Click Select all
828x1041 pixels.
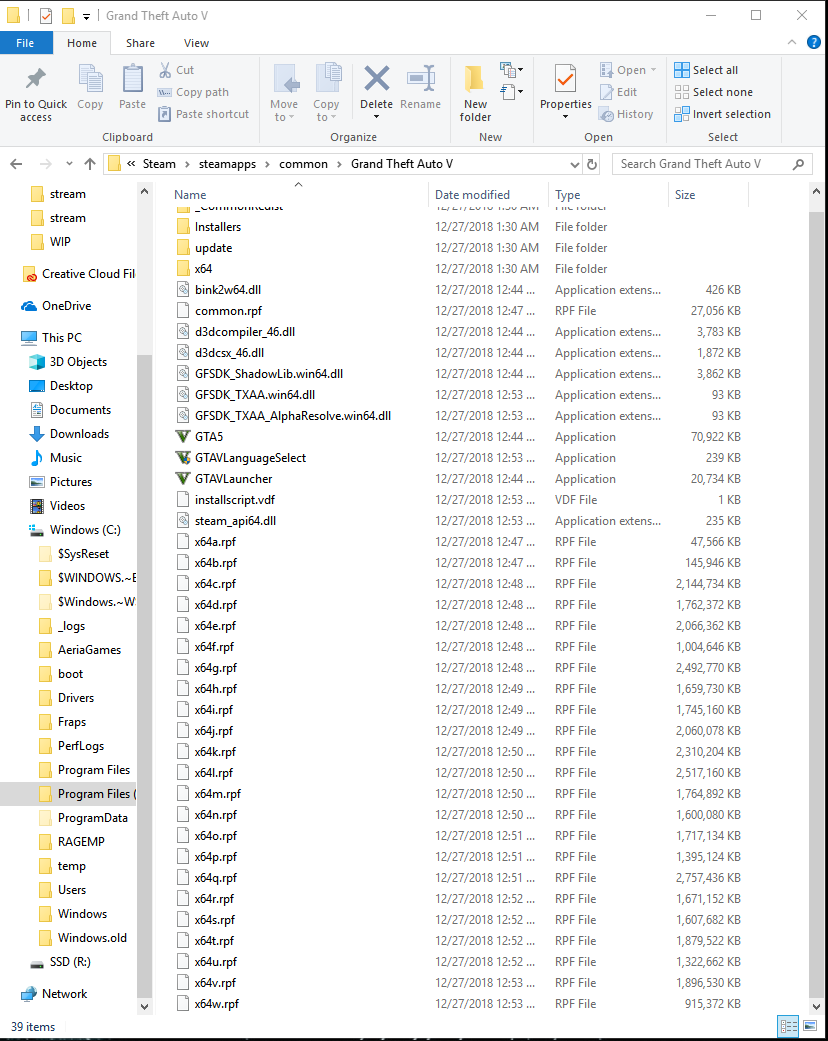coord(706,70)
